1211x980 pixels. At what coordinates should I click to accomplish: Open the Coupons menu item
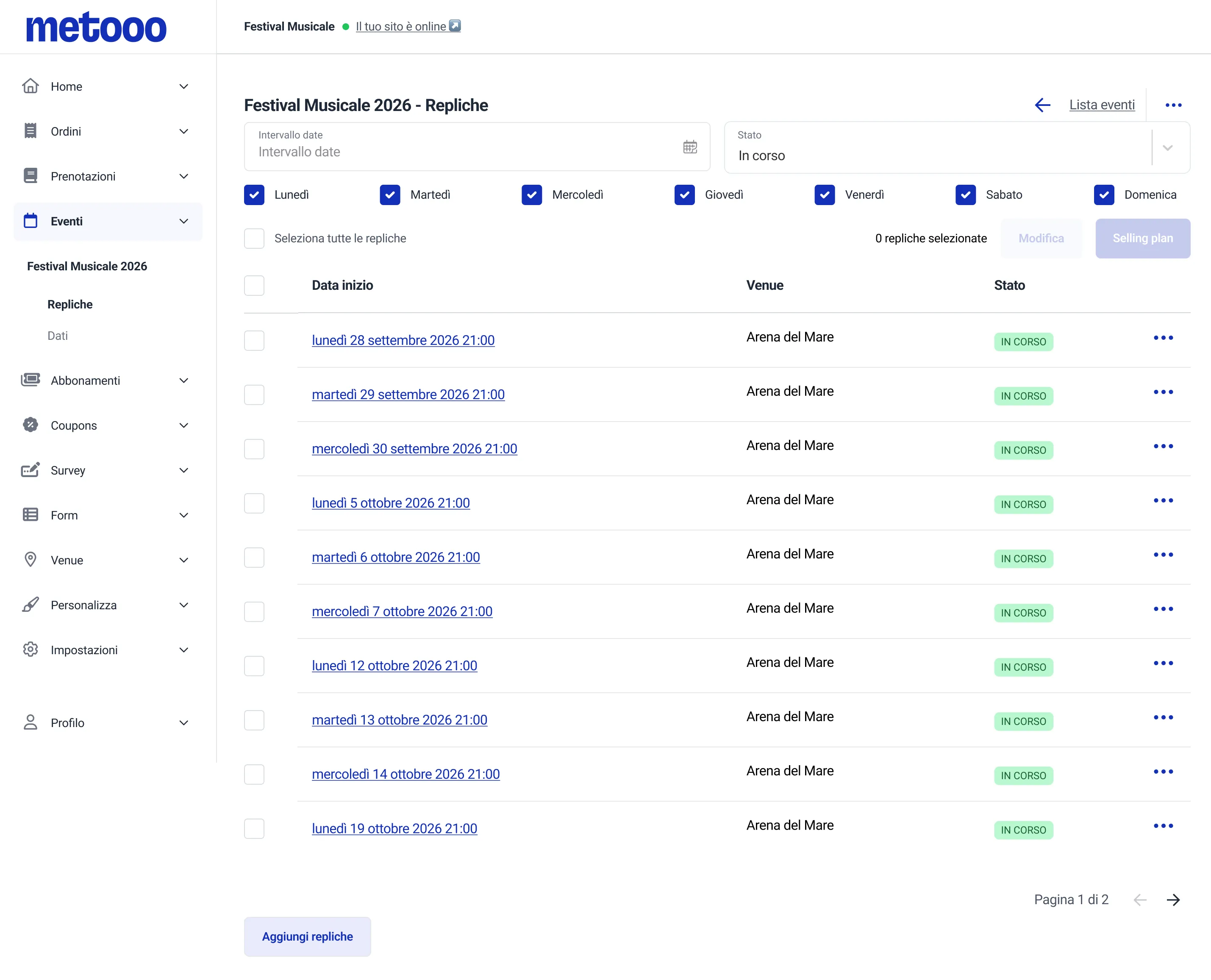73,425
